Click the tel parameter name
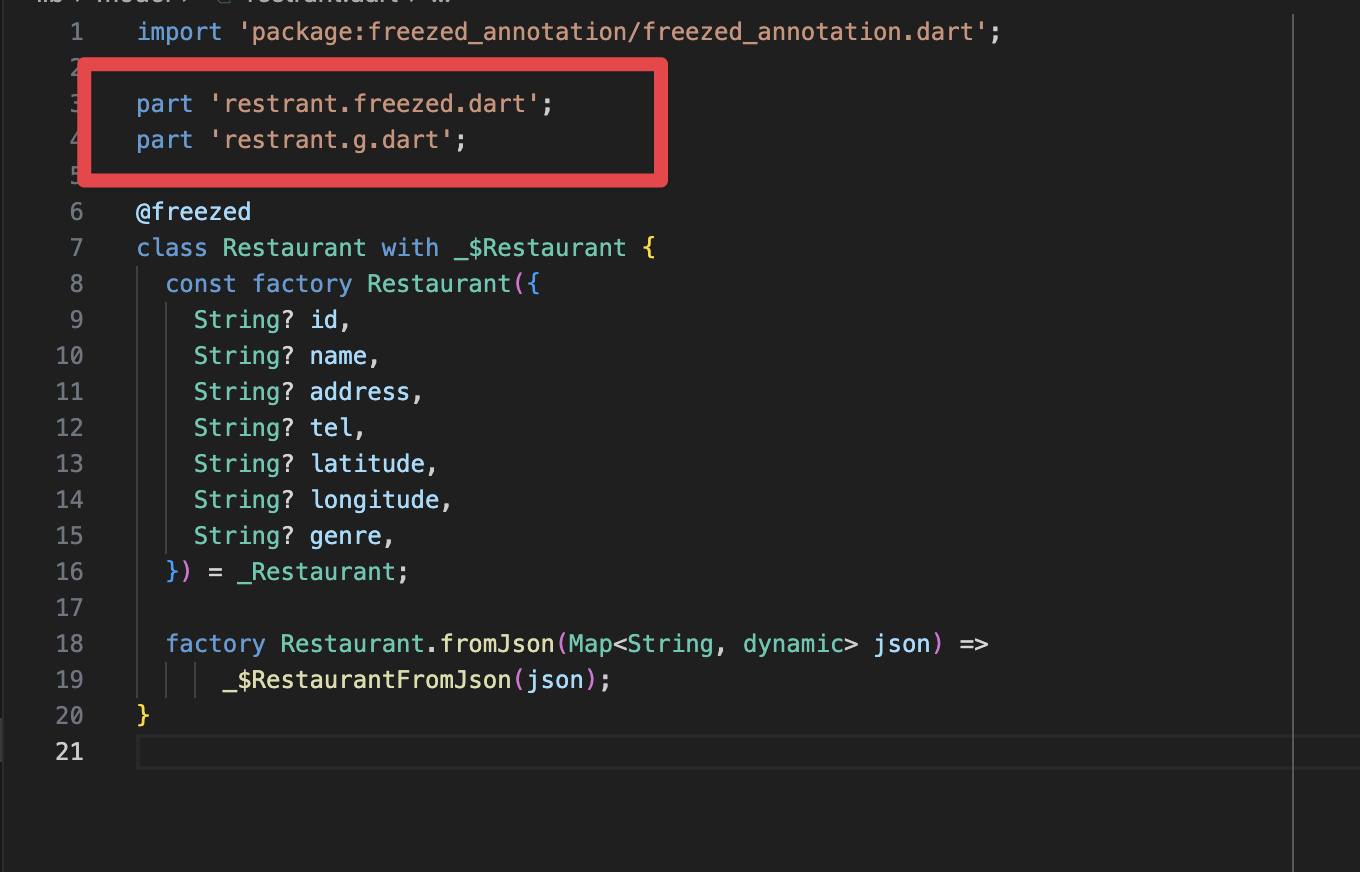Image resolution: width=1360 pixels, height=872 pixels. 331,428
